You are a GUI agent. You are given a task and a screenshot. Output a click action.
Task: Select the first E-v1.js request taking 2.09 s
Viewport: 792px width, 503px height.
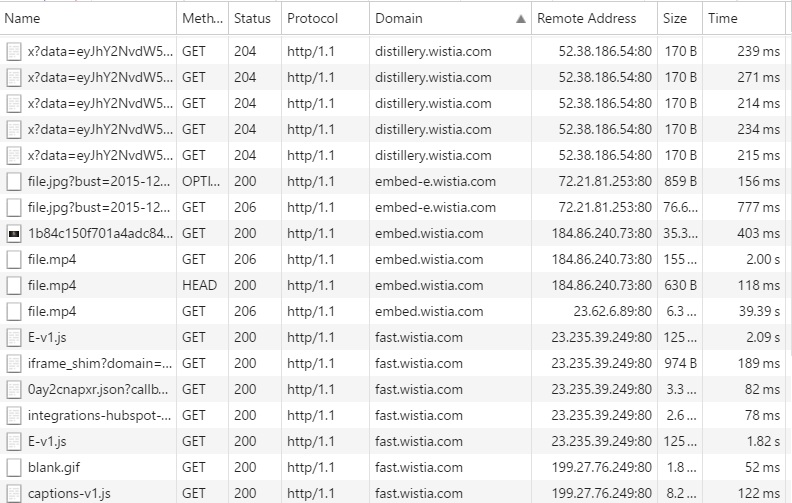click(393, 337)
